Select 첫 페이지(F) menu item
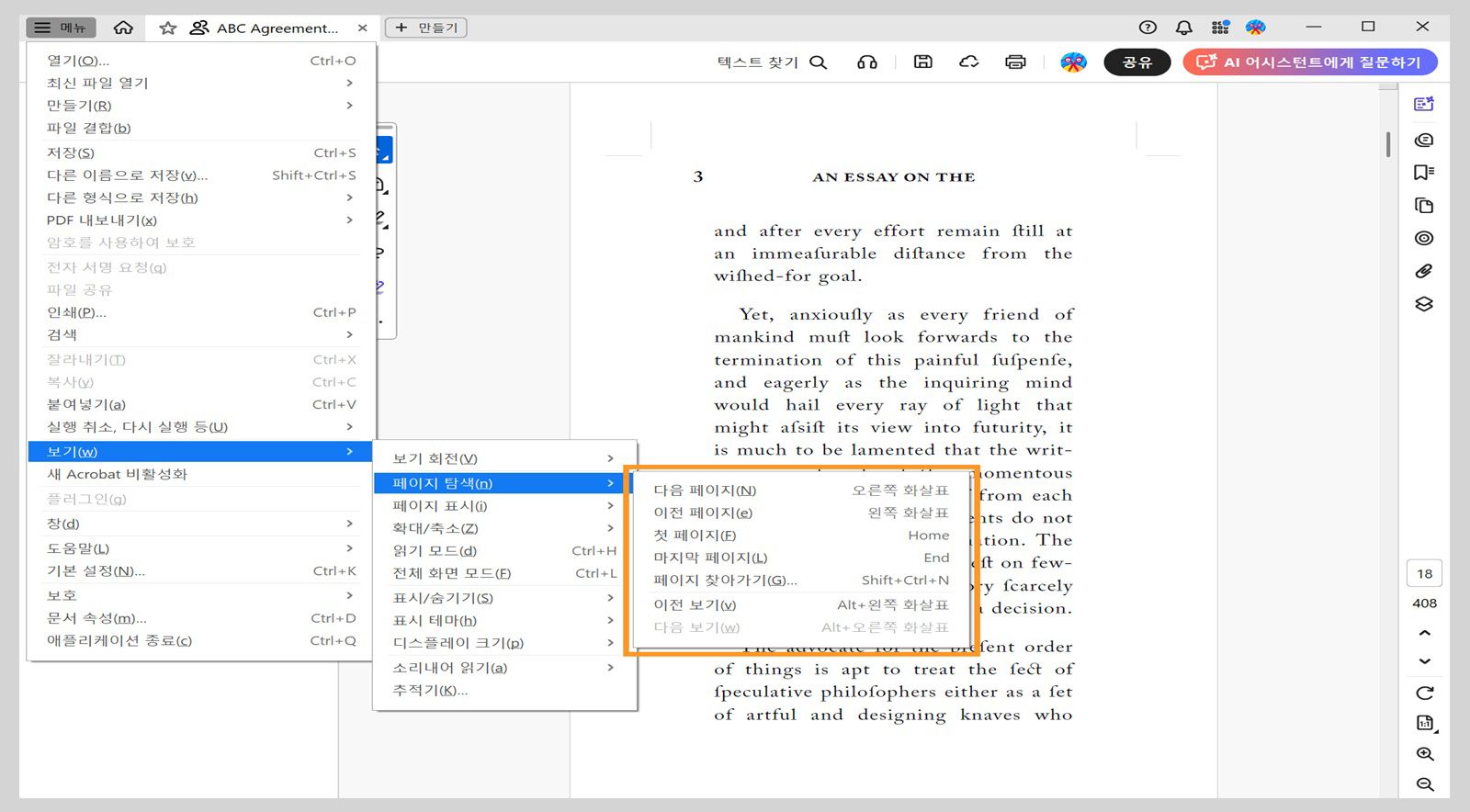1470x812 pixels. (801, 536)
